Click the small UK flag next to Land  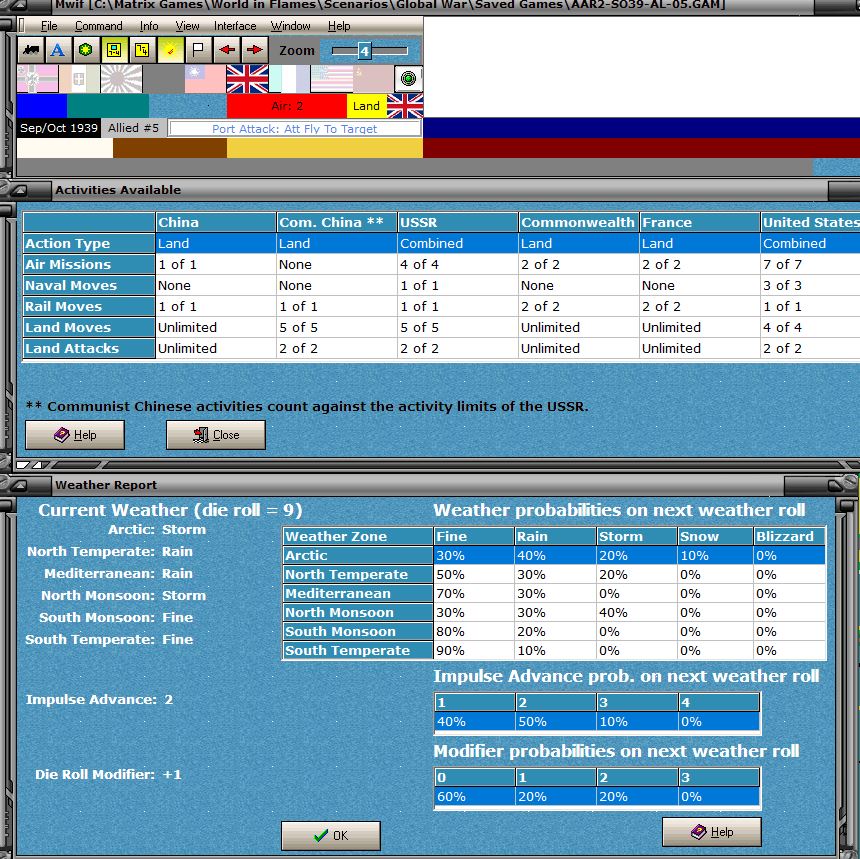(x=405, y=106)
